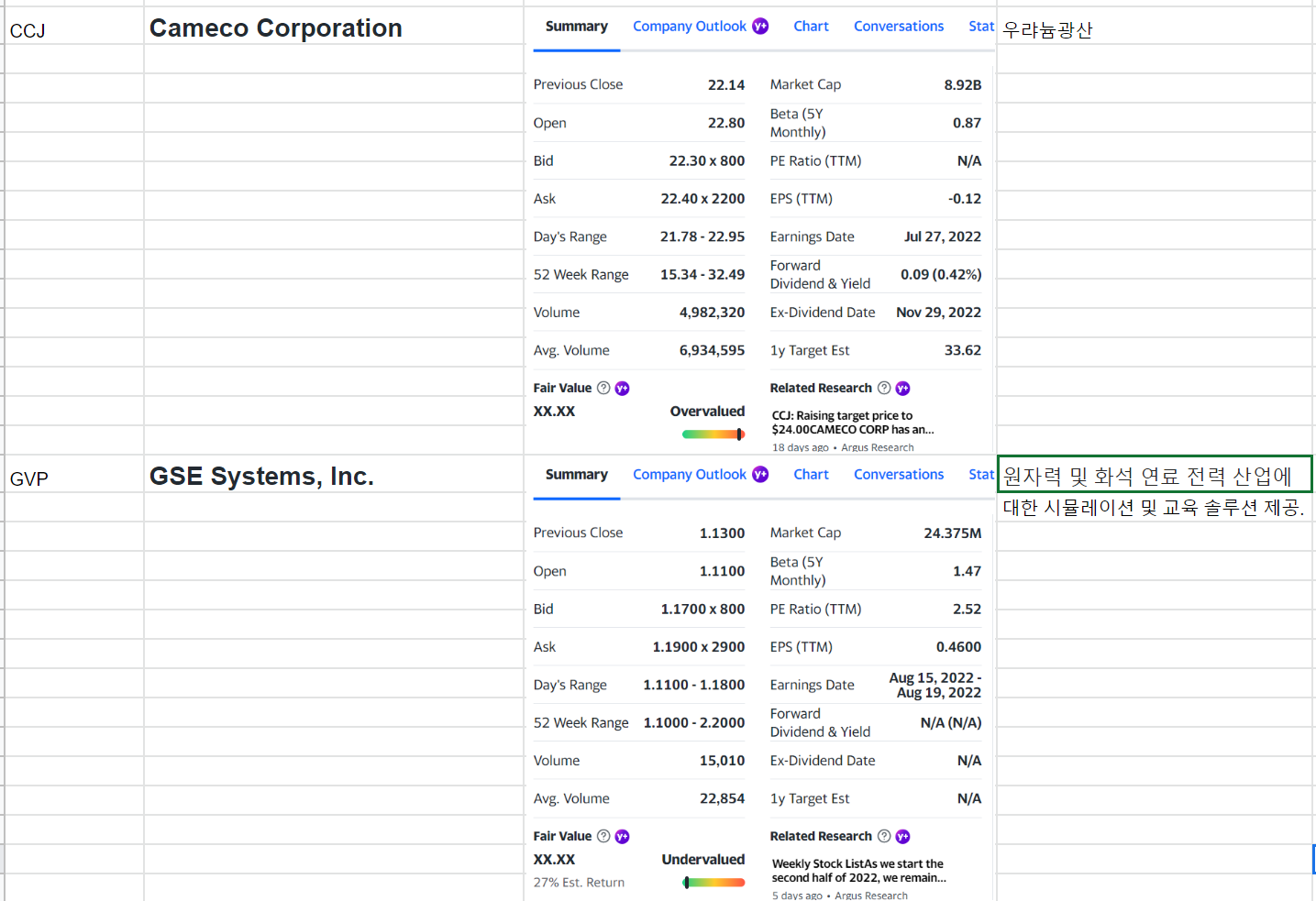This screenshot has height=901, width=1316.
Task: Open the Cameco Company Outlook tab
Action: pos(690,27)
